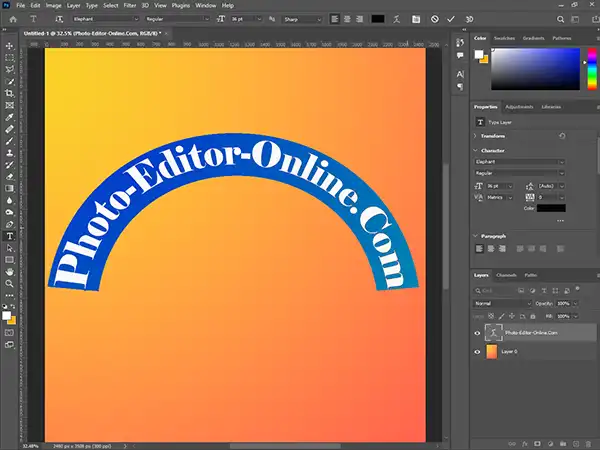Add a layer mask
The image size is (600, 450).
[x=538, y=444]
